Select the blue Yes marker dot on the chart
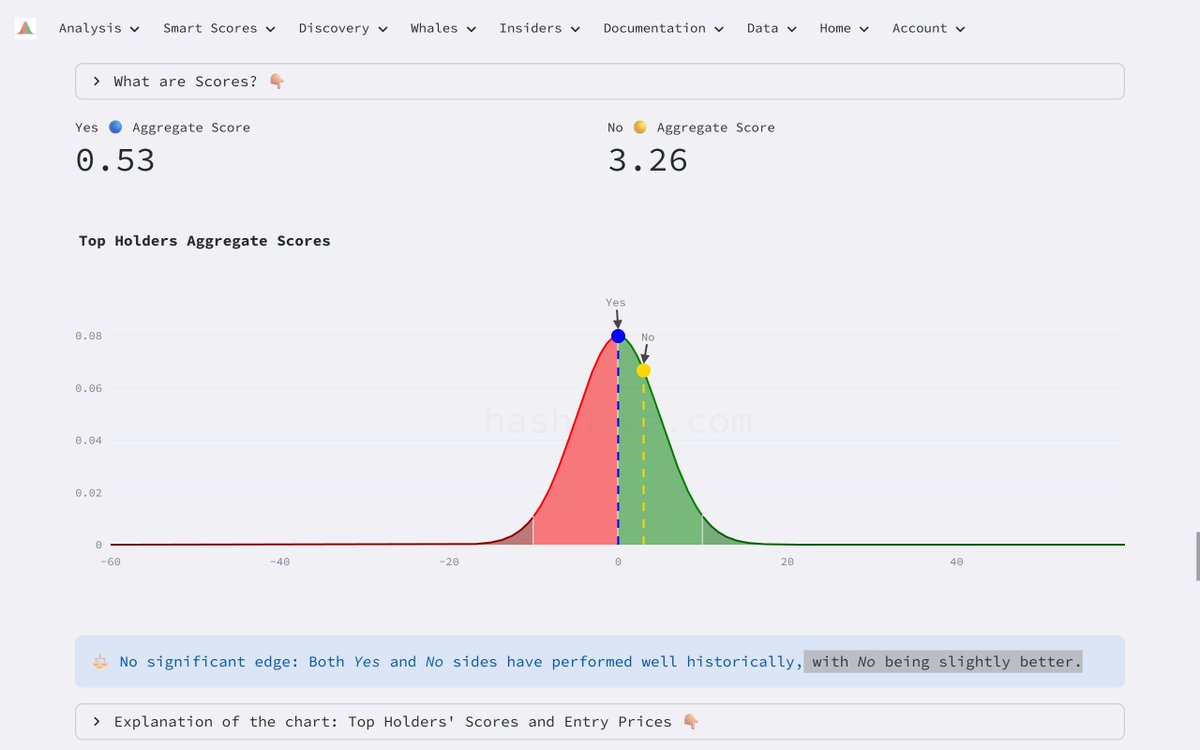This screenshot has width=1200, height=750. tap(618, 335)
